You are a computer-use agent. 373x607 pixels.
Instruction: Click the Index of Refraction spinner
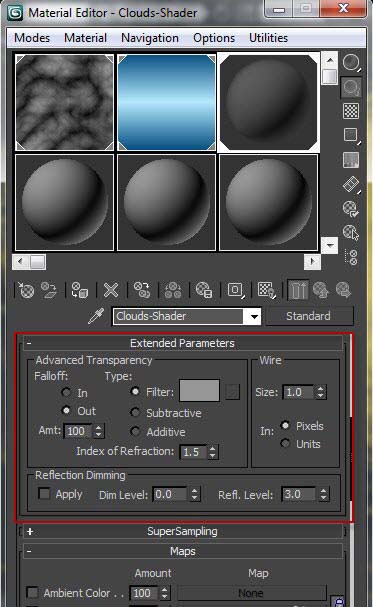click(212, 452)
